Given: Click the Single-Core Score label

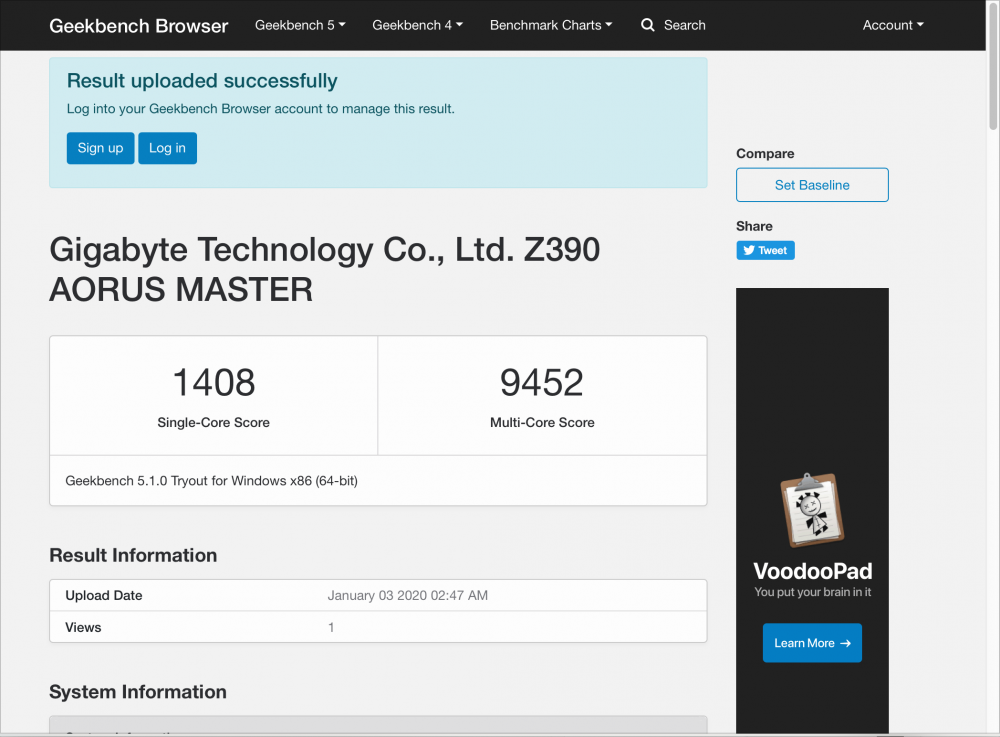Looking at the screenshot, I should pos(214,423).
